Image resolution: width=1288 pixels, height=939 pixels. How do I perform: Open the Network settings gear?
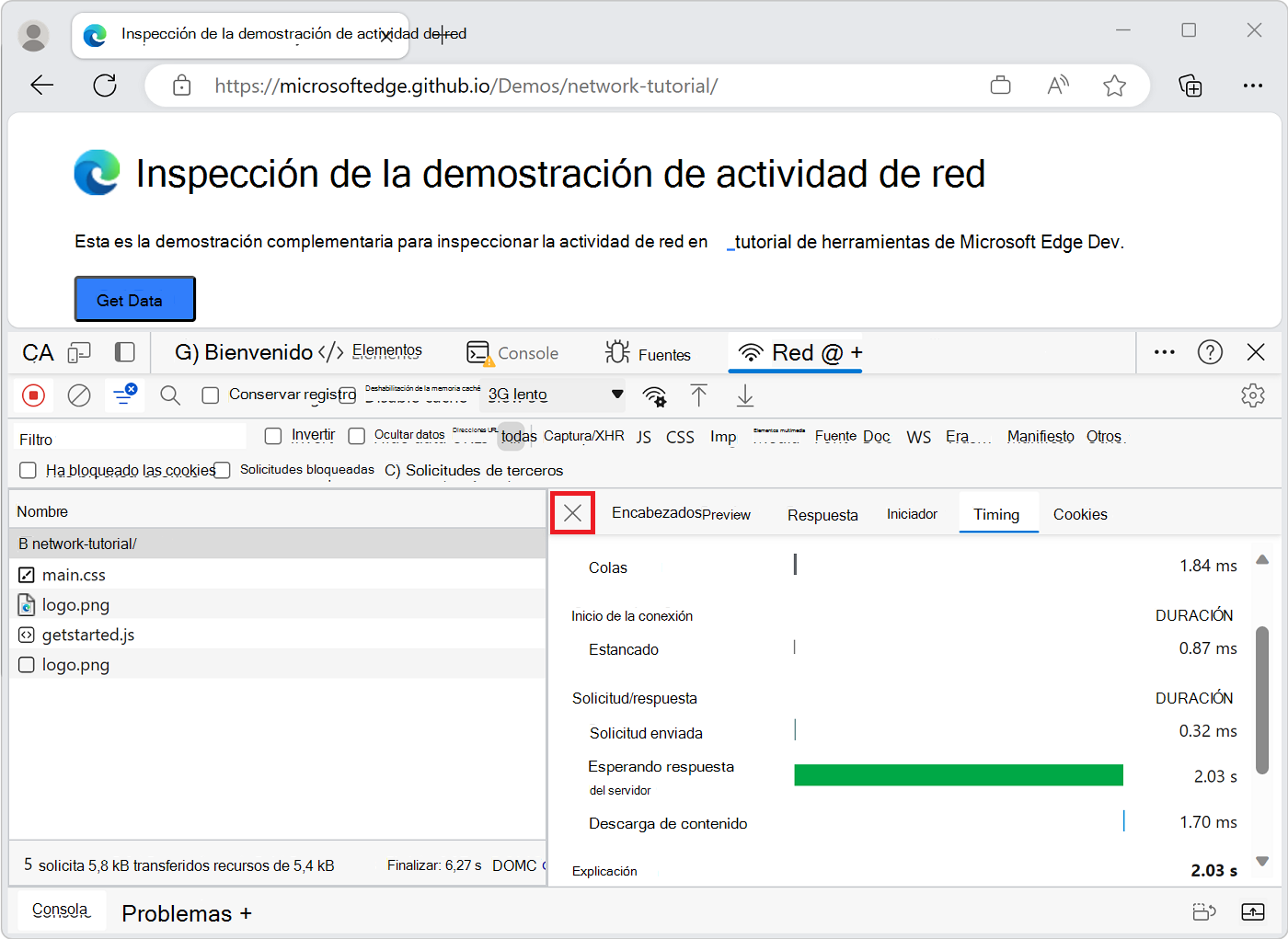1253,395
